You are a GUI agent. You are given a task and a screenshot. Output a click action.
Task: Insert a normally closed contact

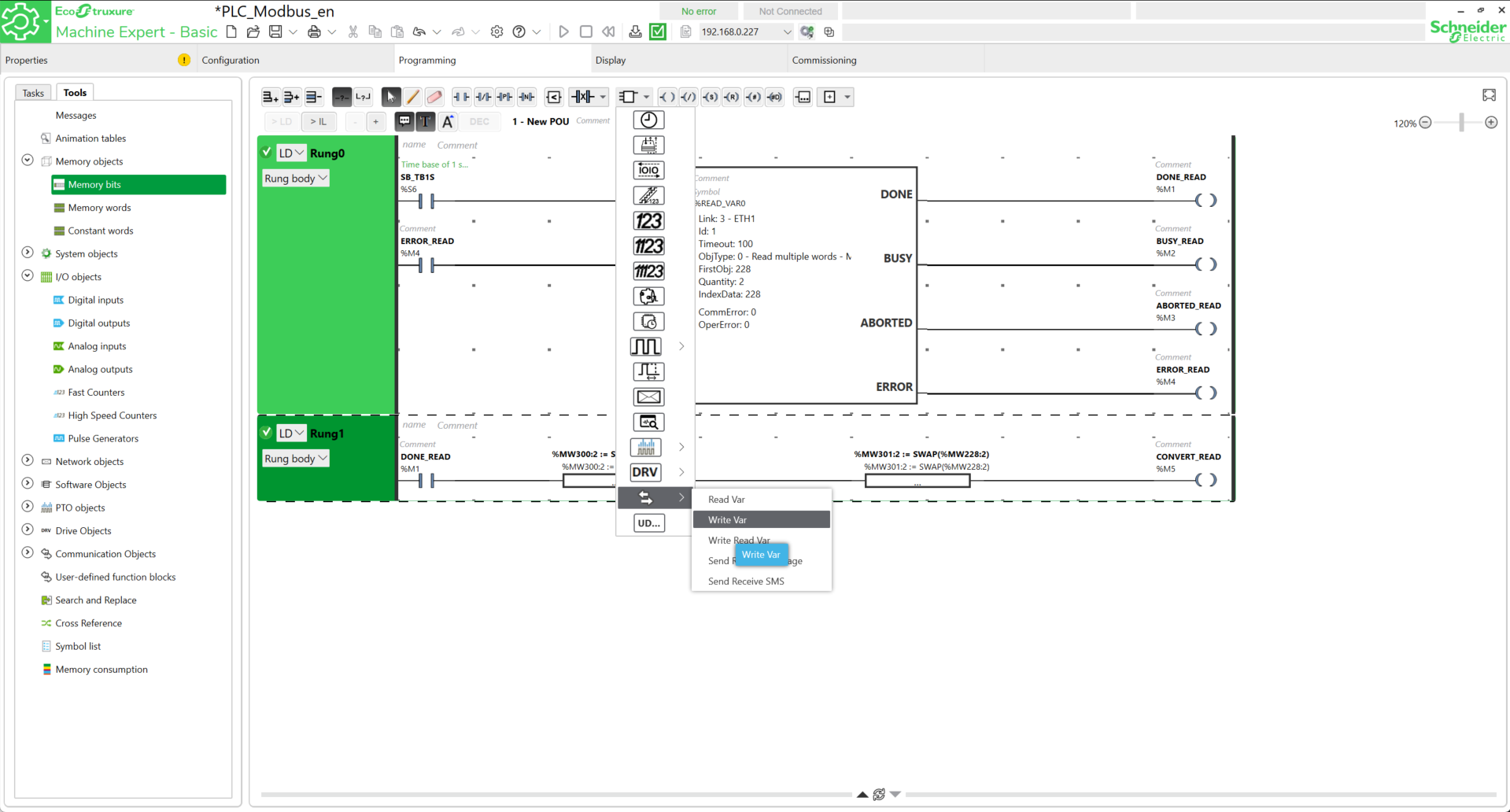coord(483,97)
